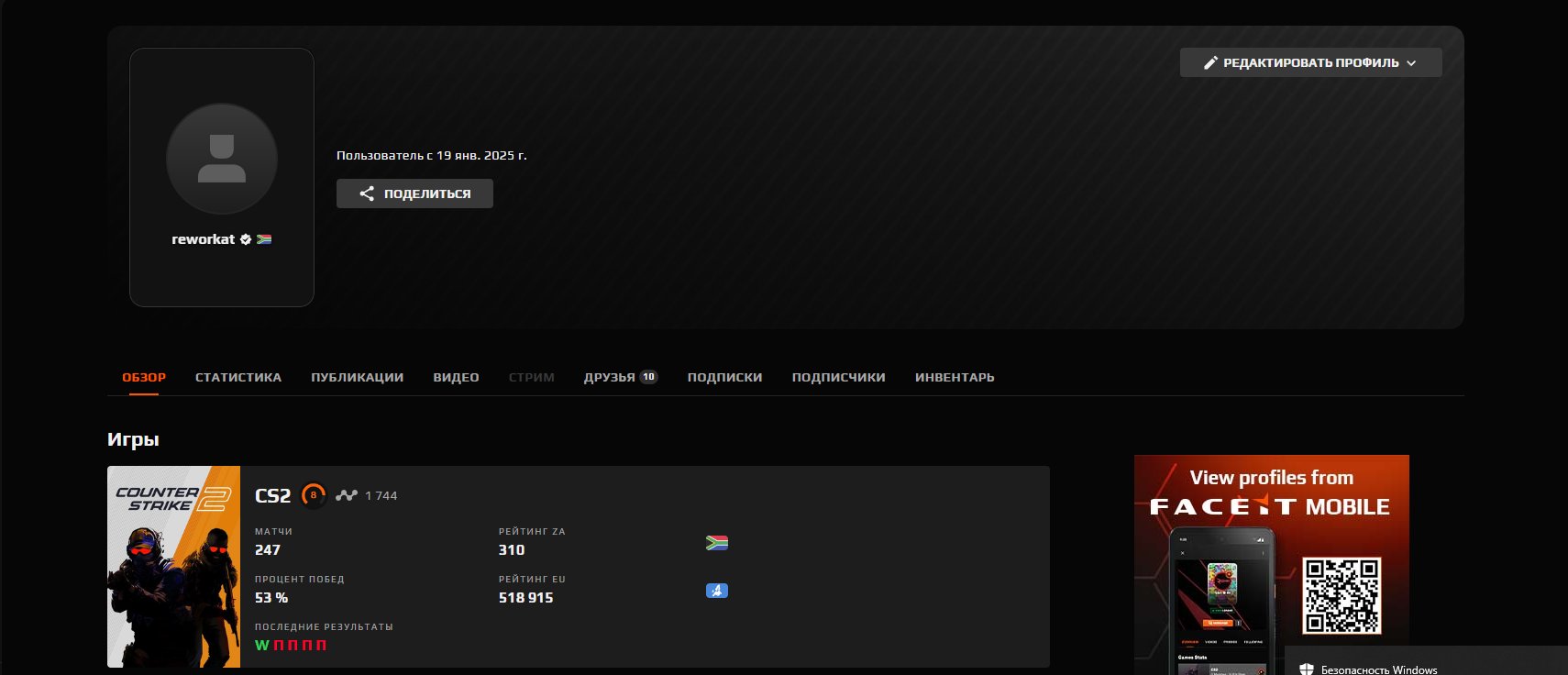
Task: Click the reworkat username text
Action: pyautogui.click(x=203, y=239)
